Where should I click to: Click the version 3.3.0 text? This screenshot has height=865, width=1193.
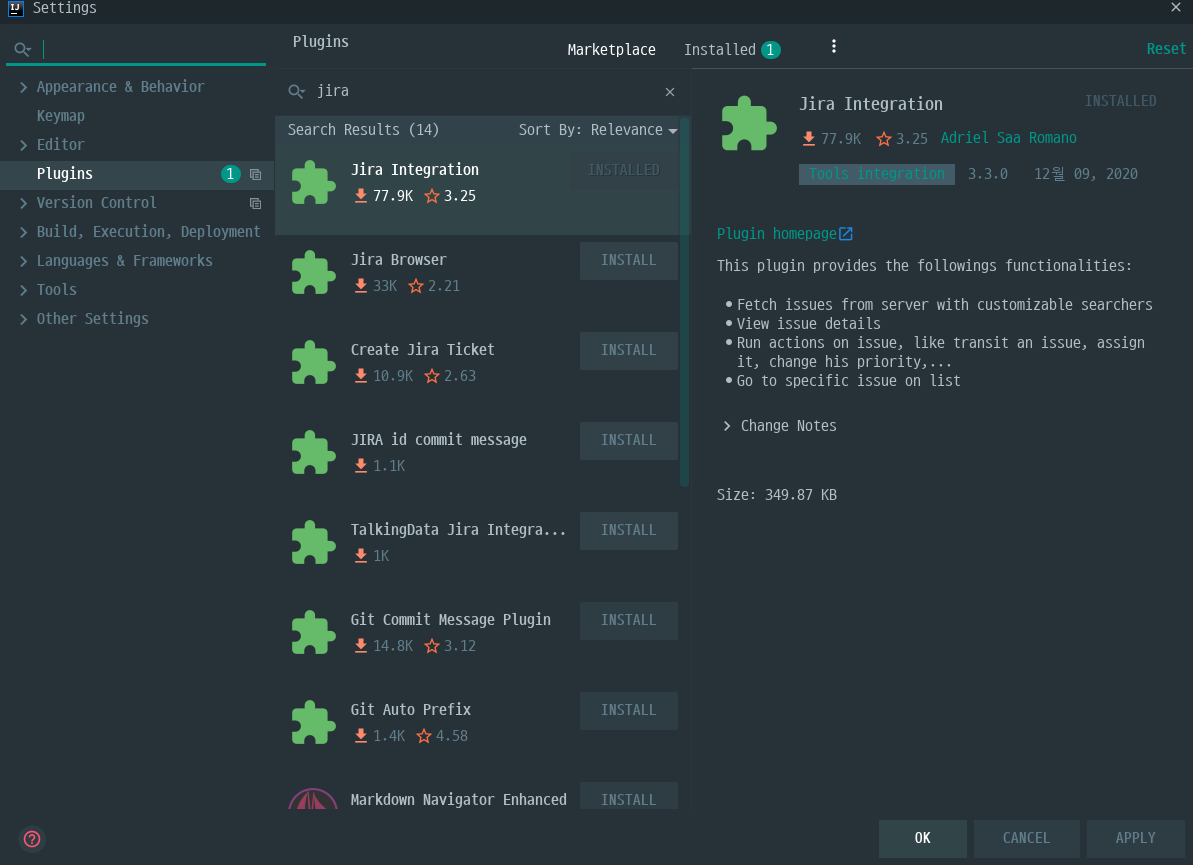point(988,174)
